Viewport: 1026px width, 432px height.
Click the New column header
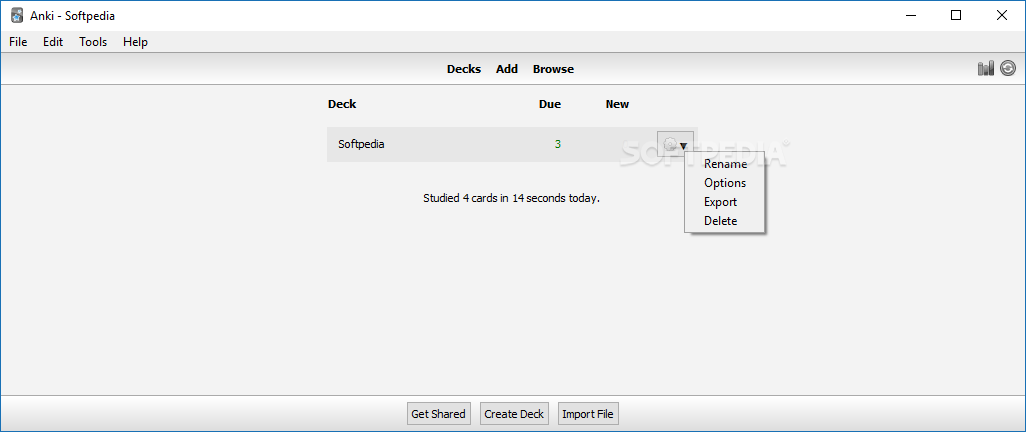617,104
